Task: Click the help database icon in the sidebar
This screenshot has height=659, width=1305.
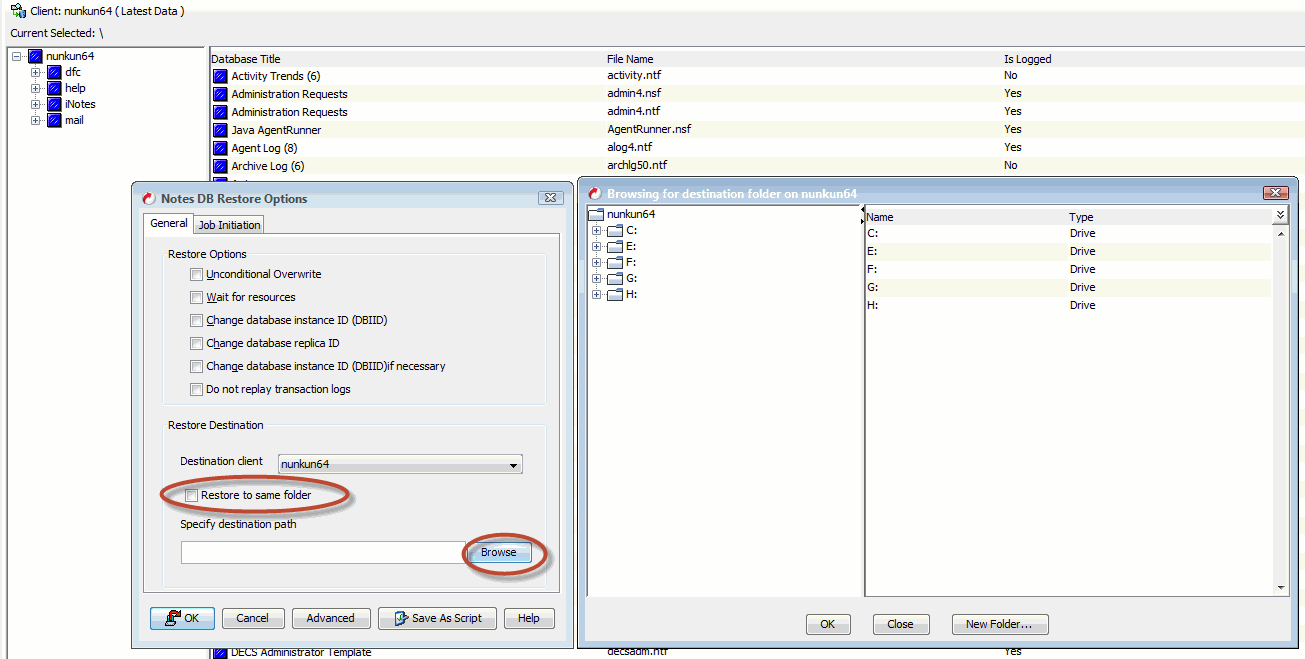Action: (x=53, y=88)
